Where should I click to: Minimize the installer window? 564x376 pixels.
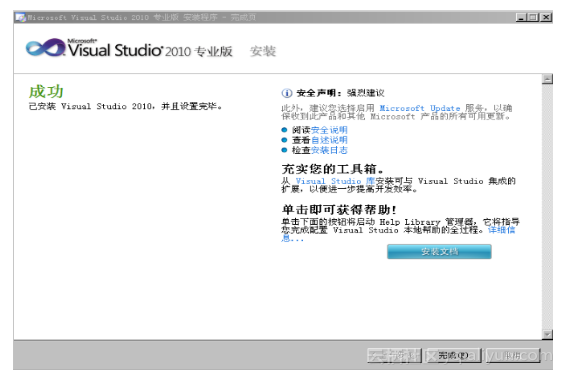pos(521,17)
